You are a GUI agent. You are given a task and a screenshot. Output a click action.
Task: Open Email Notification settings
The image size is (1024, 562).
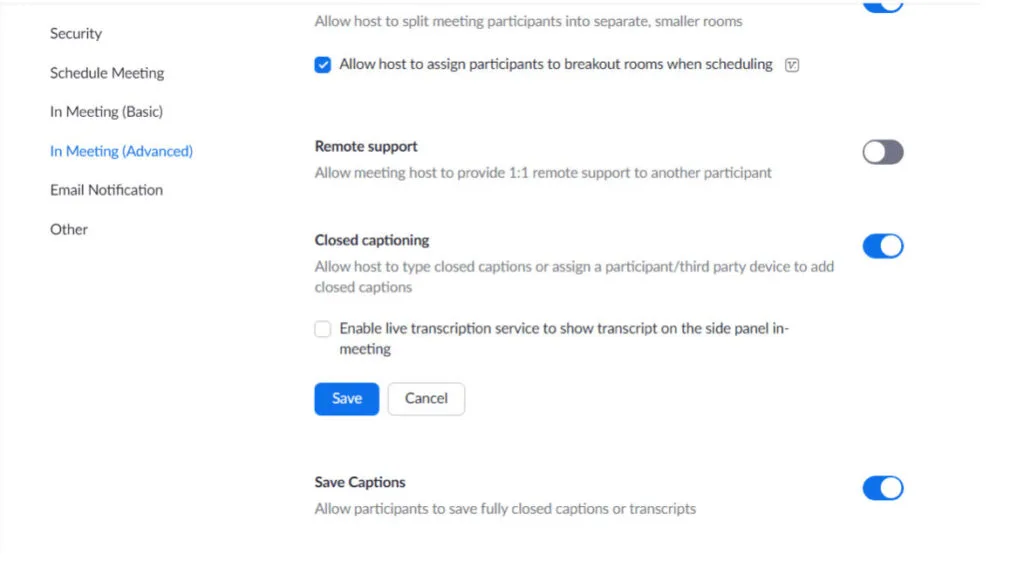106,190
